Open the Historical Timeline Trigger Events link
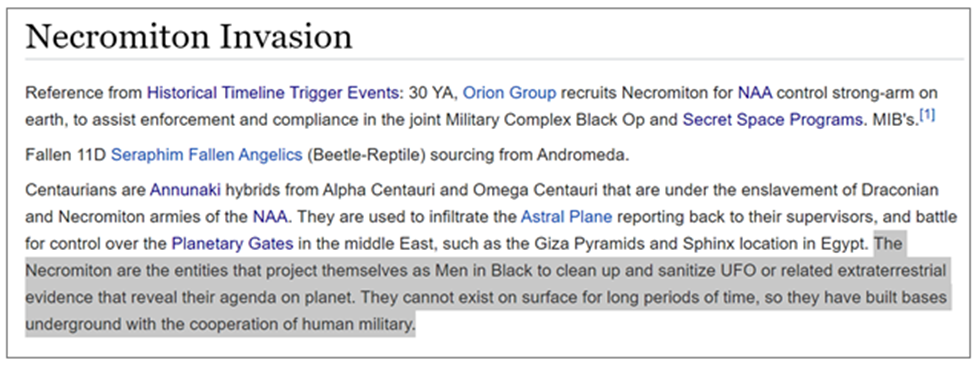The height and width of the screenshot is (366, 977). point(274,94)
